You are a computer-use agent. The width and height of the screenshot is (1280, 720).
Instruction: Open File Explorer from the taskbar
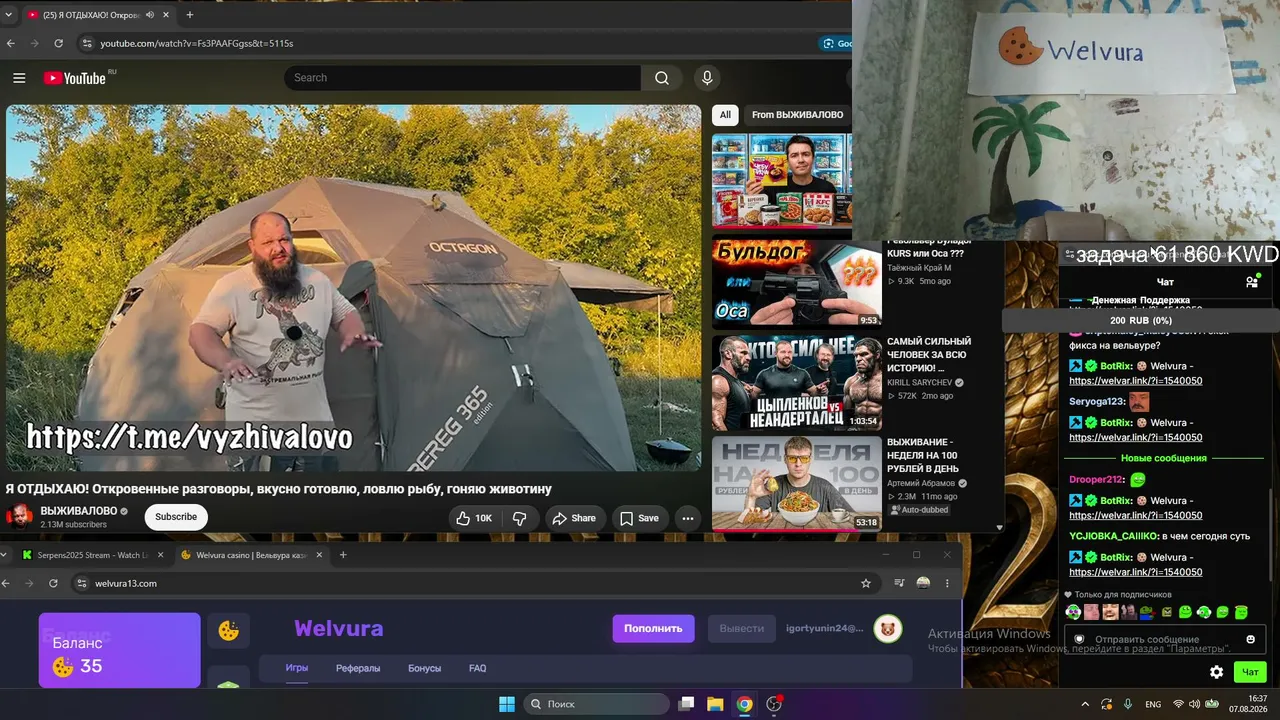[x=715, y=704]
